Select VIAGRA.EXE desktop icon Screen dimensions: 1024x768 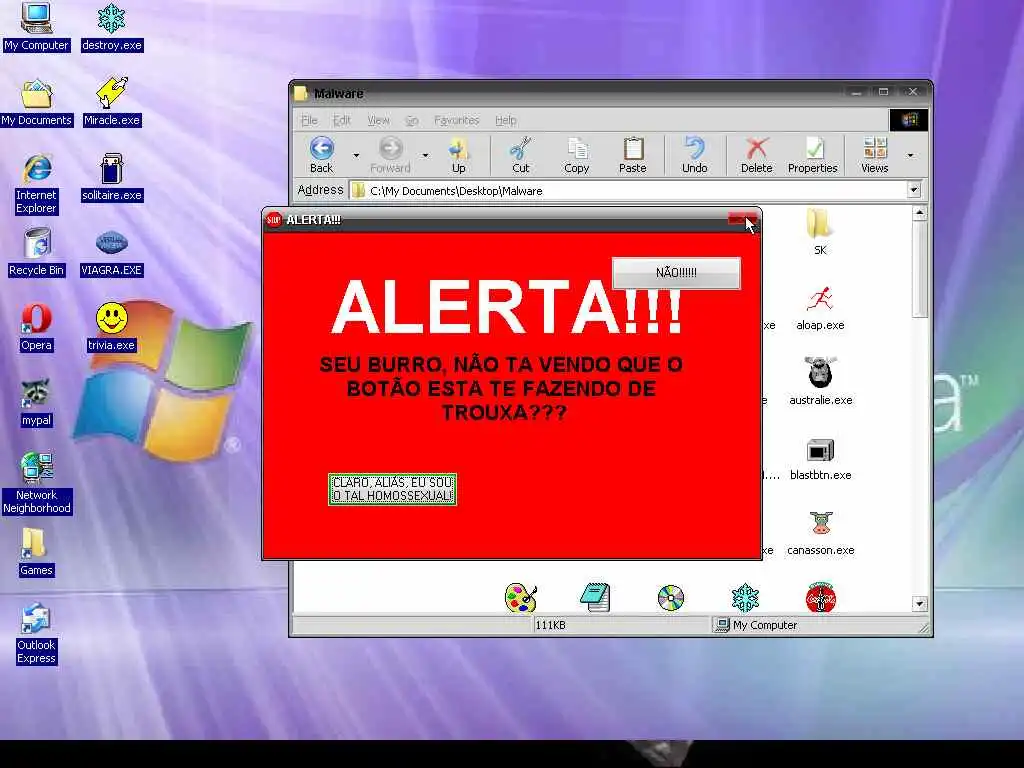point(112,253)
